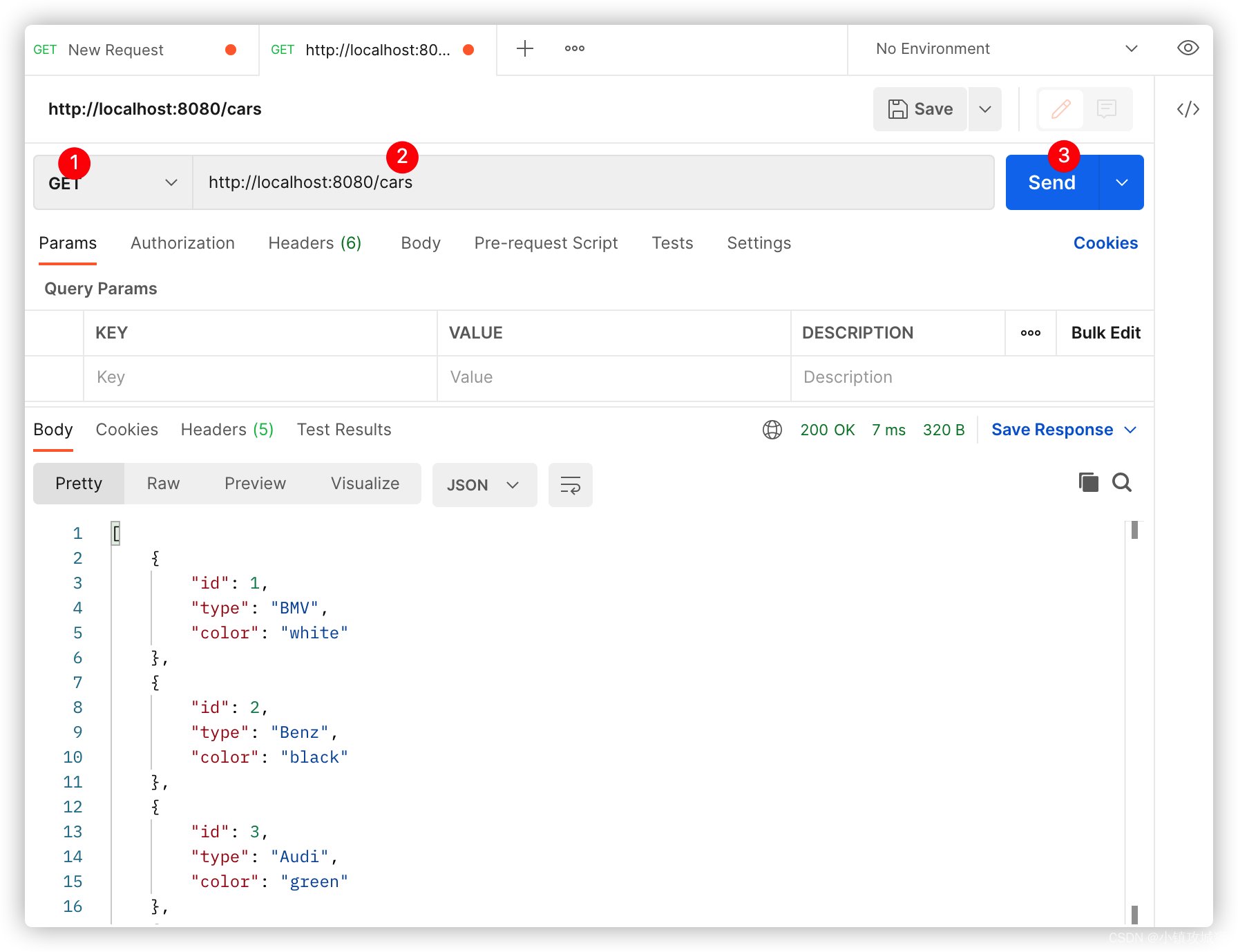The image size is (1238, 952).
Task: Open the Test Results tab
Action: tap(344, 430)
